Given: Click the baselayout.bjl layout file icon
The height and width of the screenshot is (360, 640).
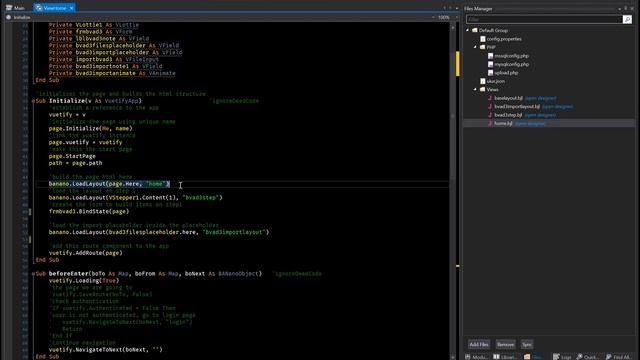Looking at the screenshot, I should [490, 98].
